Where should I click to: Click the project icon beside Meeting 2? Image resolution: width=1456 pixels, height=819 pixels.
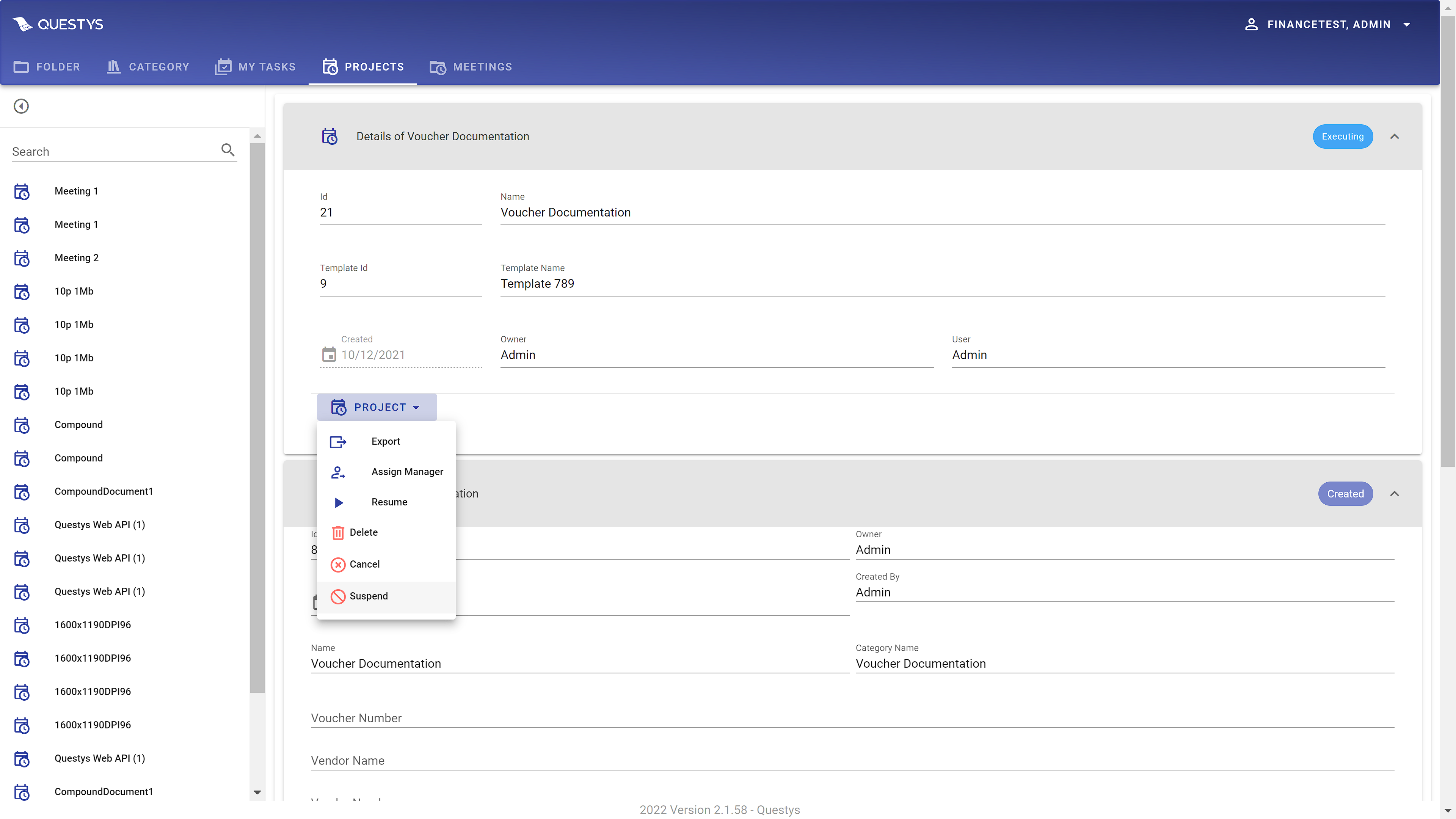click(22, 258)
